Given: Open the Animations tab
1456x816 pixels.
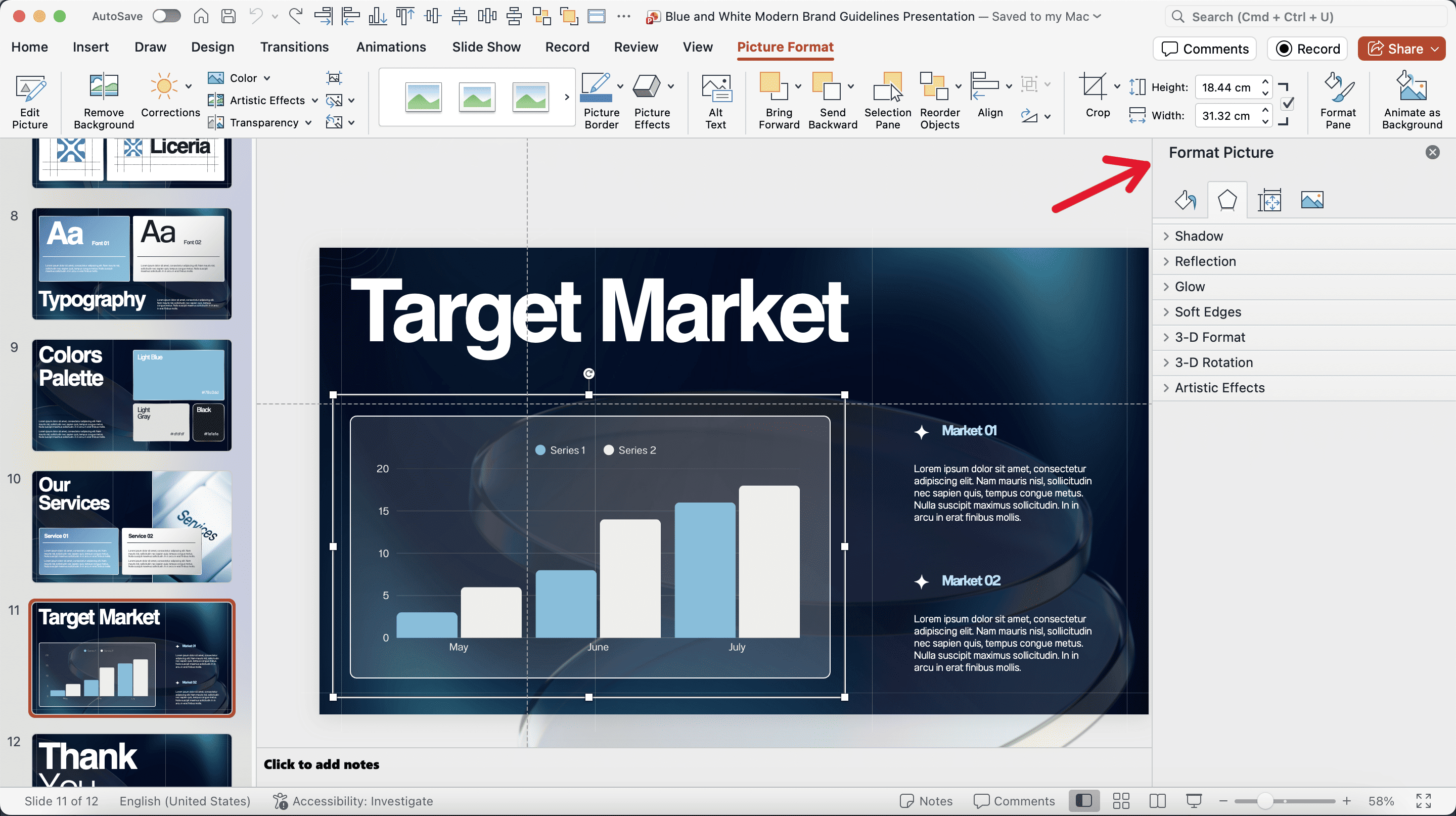Looking at the screenshot, I should coord(391,47).
